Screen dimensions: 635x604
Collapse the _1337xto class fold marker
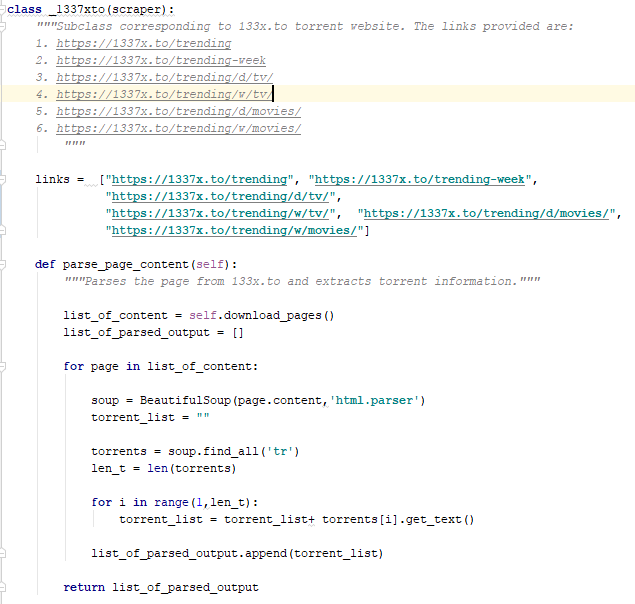coord(2,9)
